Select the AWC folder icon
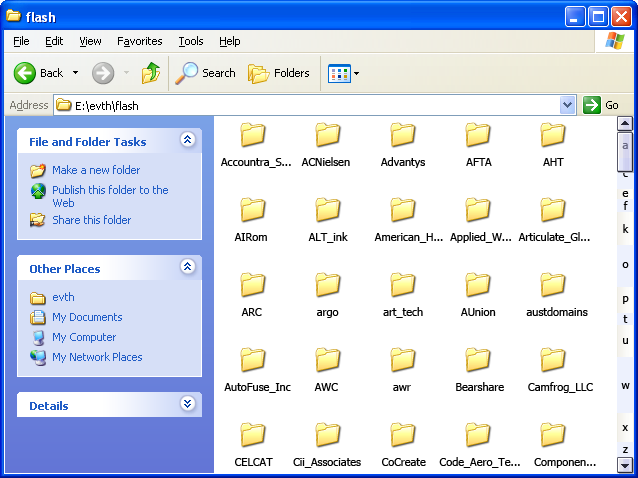Image resolution: width=638 pixels, height=478 pixels. [x=328, y=359]
